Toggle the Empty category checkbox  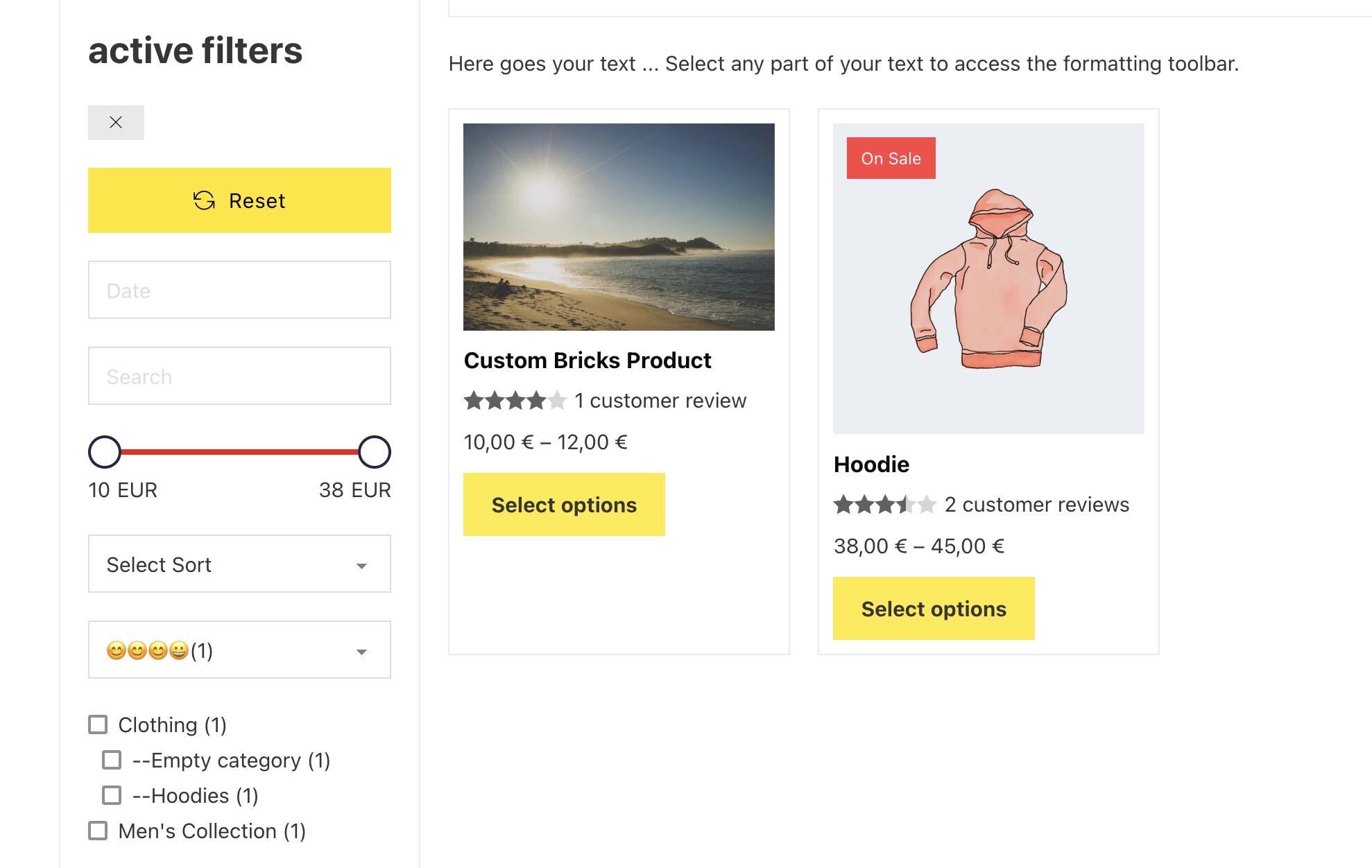tap(112, 760)
